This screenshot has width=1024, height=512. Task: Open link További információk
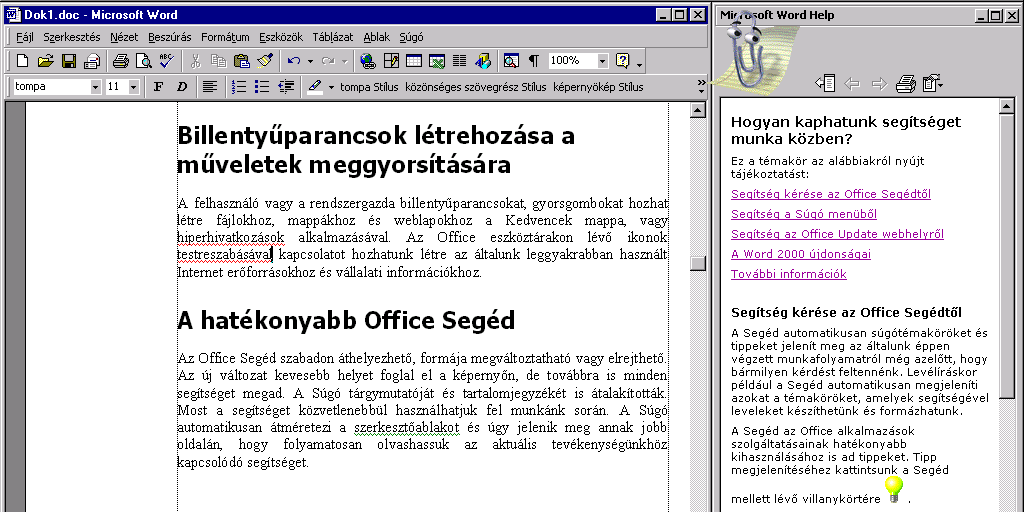click(x=789, y=274)
